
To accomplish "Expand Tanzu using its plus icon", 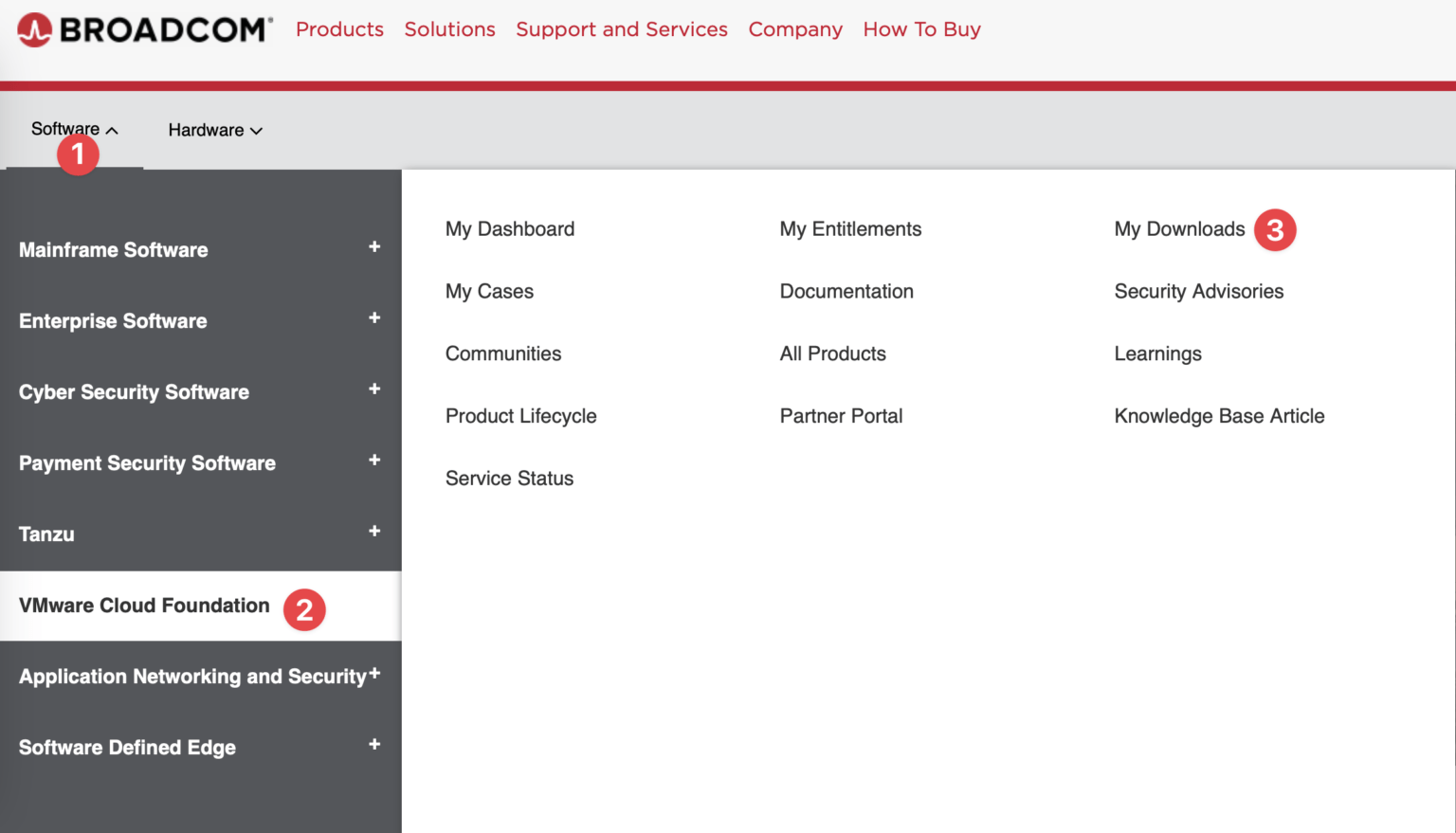I will [x=374, y=532].
